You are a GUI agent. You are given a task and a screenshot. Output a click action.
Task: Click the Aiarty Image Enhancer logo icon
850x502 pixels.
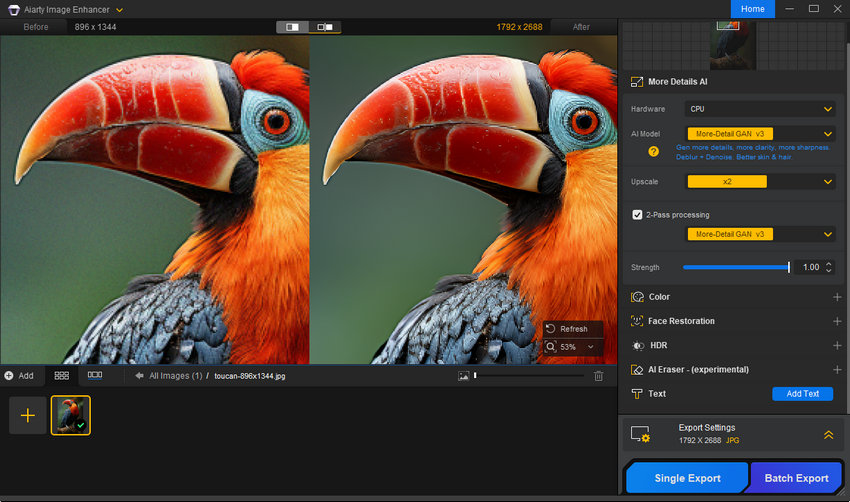14,10
